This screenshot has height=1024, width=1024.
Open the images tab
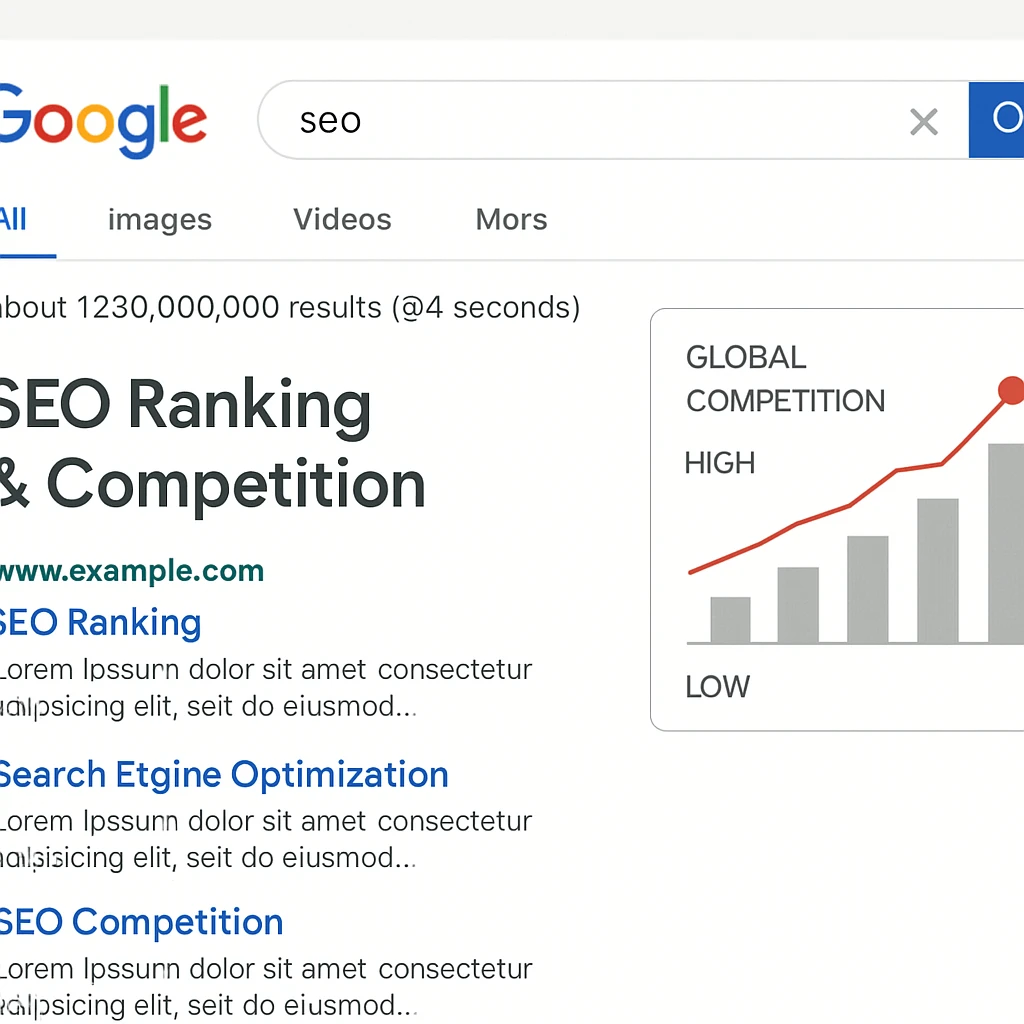[160, 219]
